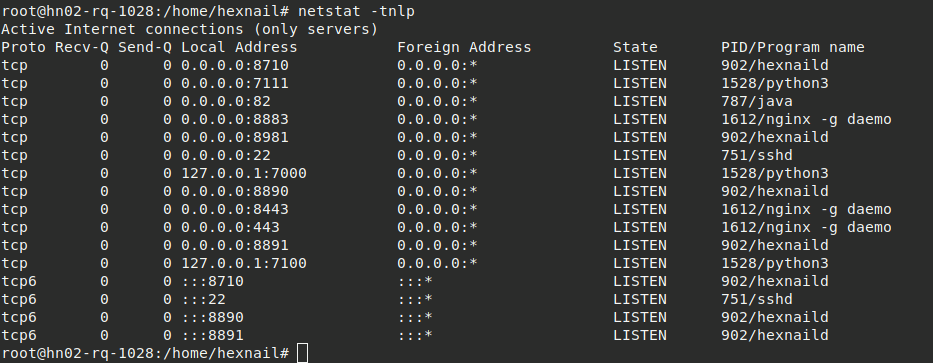933x363 pixels.
Task: Select the 0.0.0.0:7111 local address
Action: coord(235,83)
